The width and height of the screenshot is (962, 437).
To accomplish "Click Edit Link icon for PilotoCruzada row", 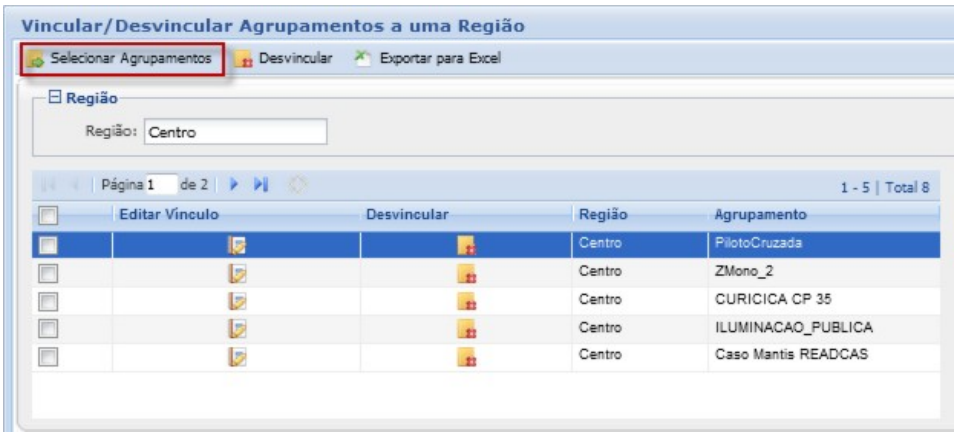I will 236,244.
